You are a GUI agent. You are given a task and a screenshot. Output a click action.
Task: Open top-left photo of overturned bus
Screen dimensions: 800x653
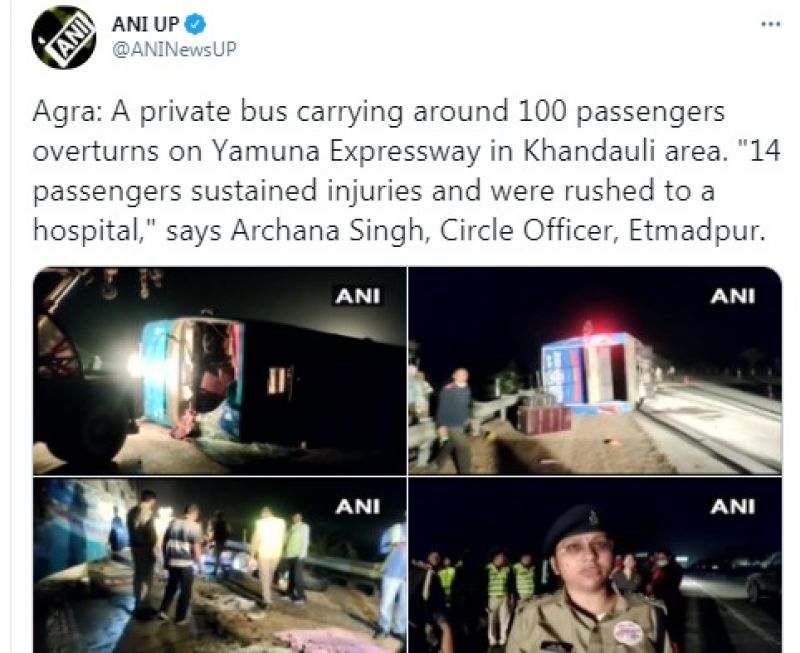[x=220, y=371]
